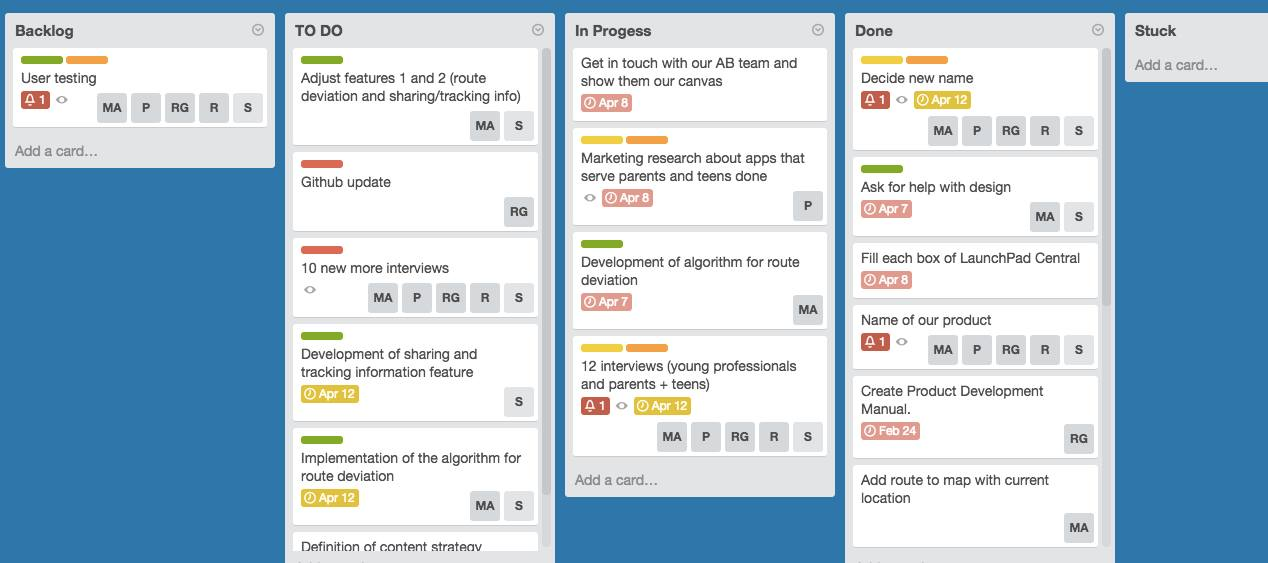Click Apr 8 due date badge on AB team card
The image size is (1268, 563).
[606, 103]
